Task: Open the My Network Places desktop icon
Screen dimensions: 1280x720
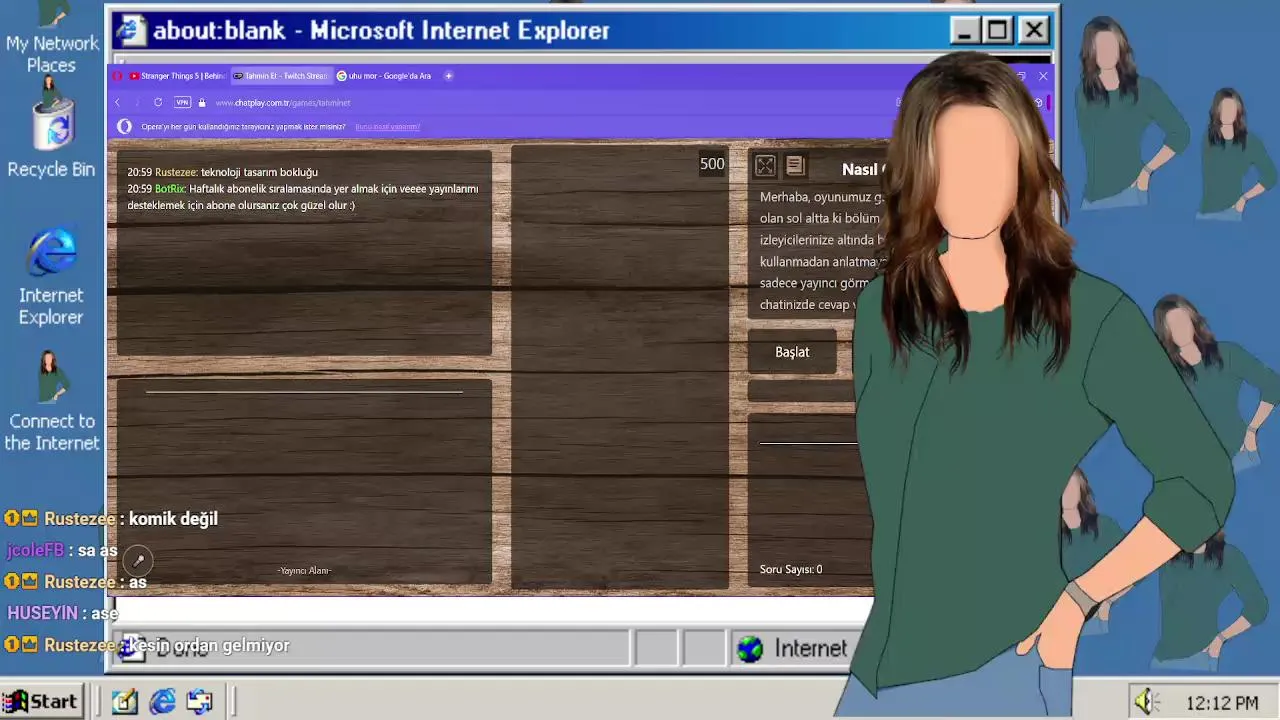Action: click(51, 38)
